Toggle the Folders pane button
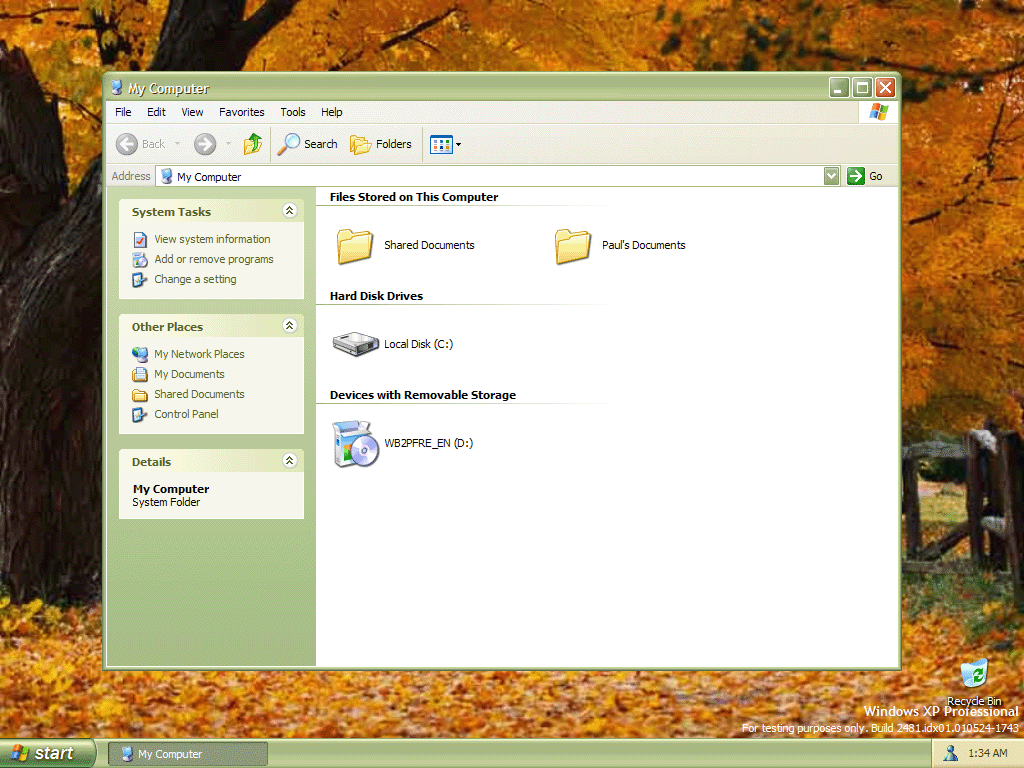This screenshot has height=768, width=1024. point(381,144)
